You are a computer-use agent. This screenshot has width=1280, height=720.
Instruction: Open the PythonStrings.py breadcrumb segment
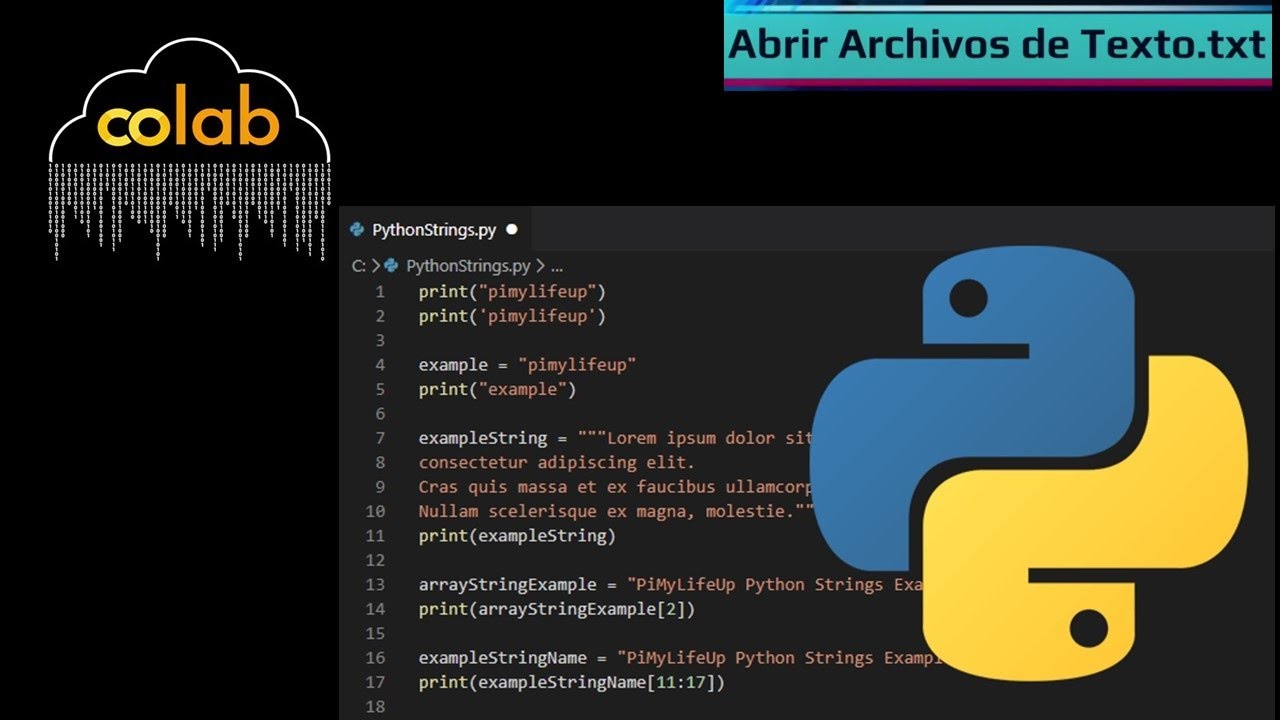pos(468,266)
